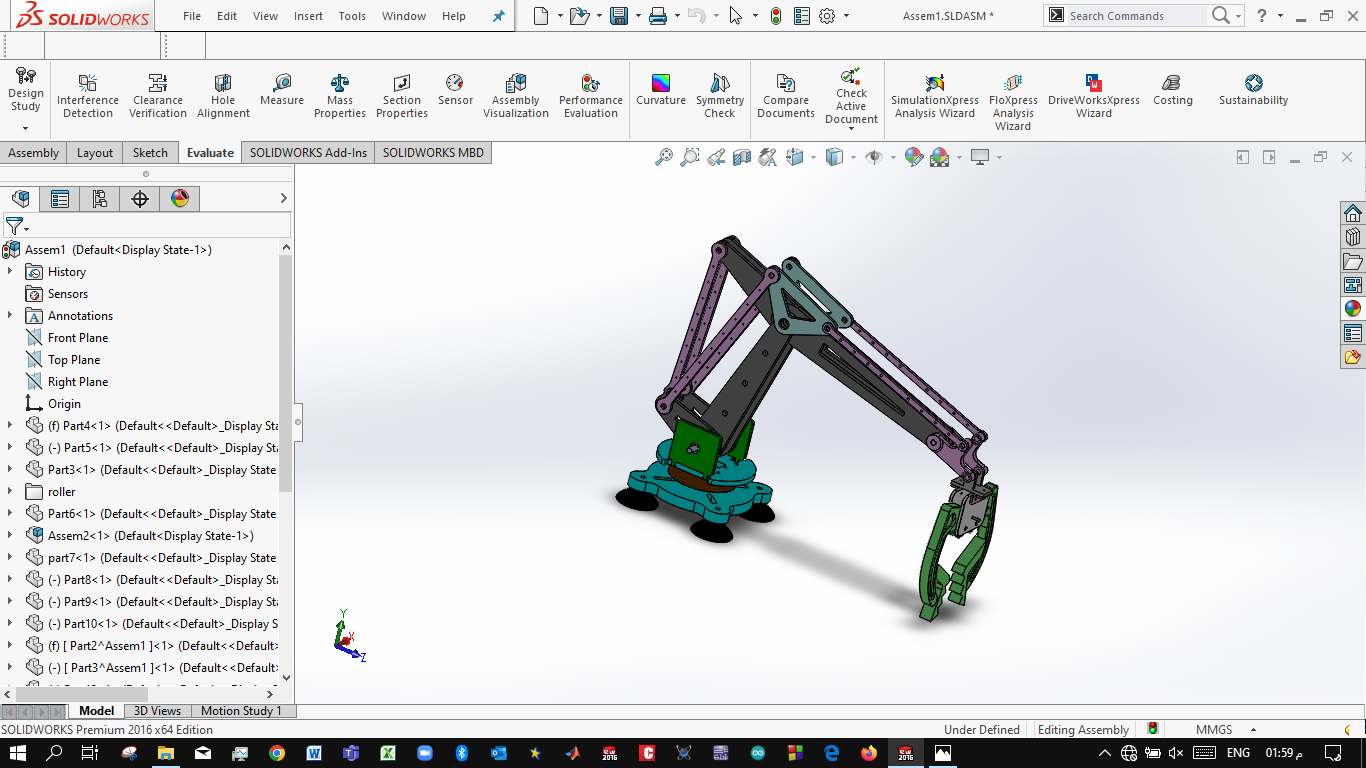Expand the Annotations node
Screen dimensions: 1366x768
click(10, 316)
